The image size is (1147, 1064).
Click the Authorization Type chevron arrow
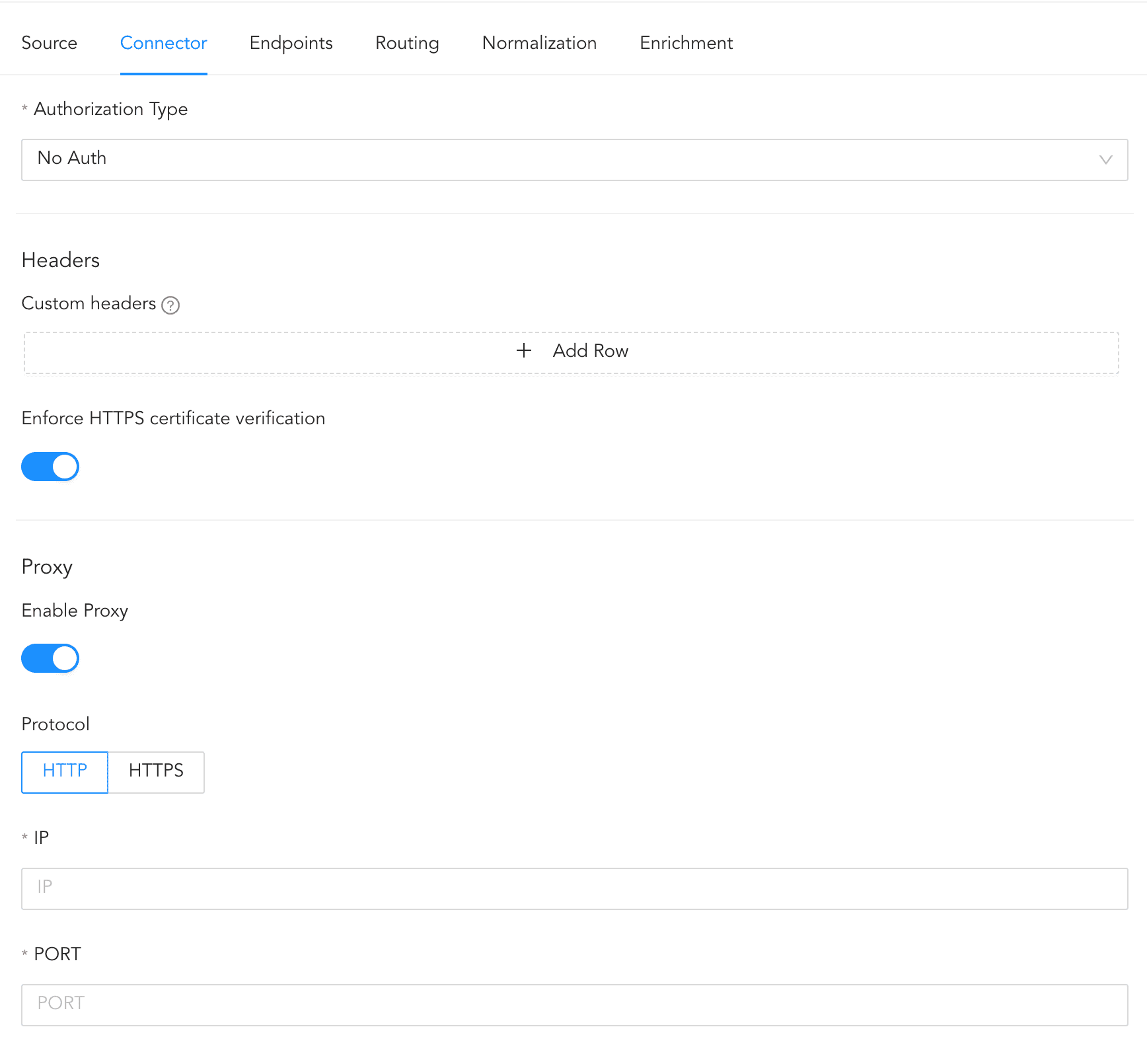pos(1105,160)
